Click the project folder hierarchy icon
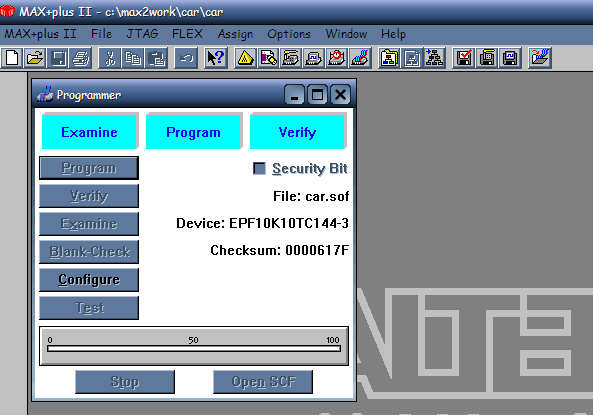The height and width of the screenshot is (415, 593). click(x=389, y=58)
